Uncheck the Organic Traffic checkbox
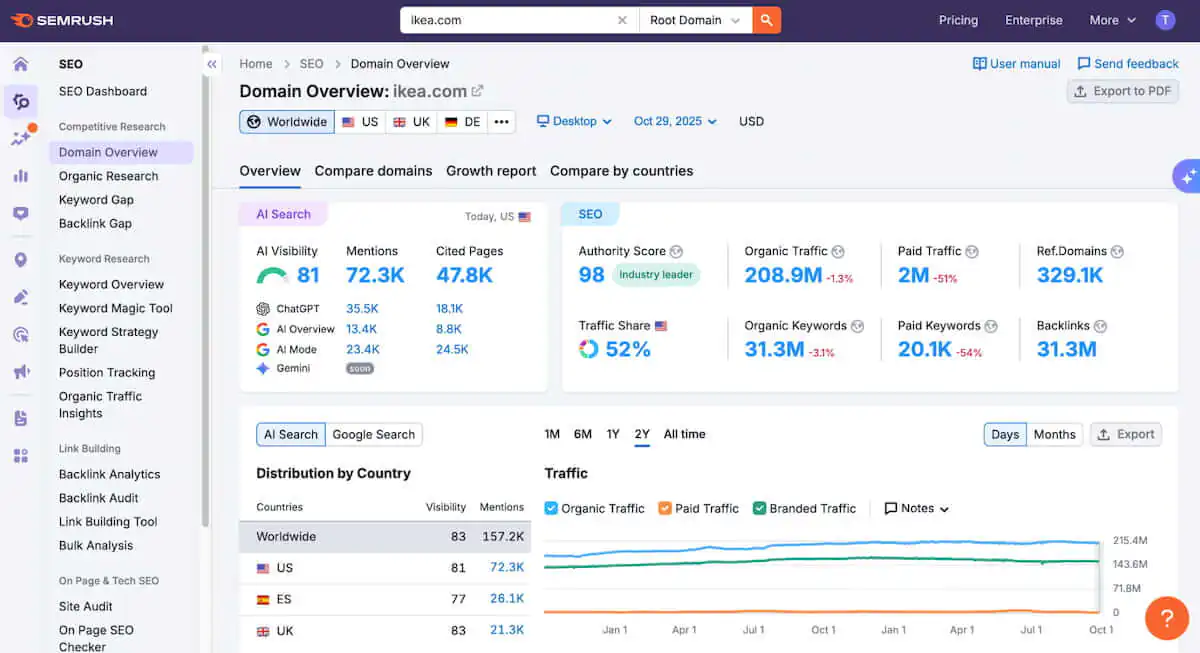The height and width of the screenshot is (653, 1200). coord(550,508)
